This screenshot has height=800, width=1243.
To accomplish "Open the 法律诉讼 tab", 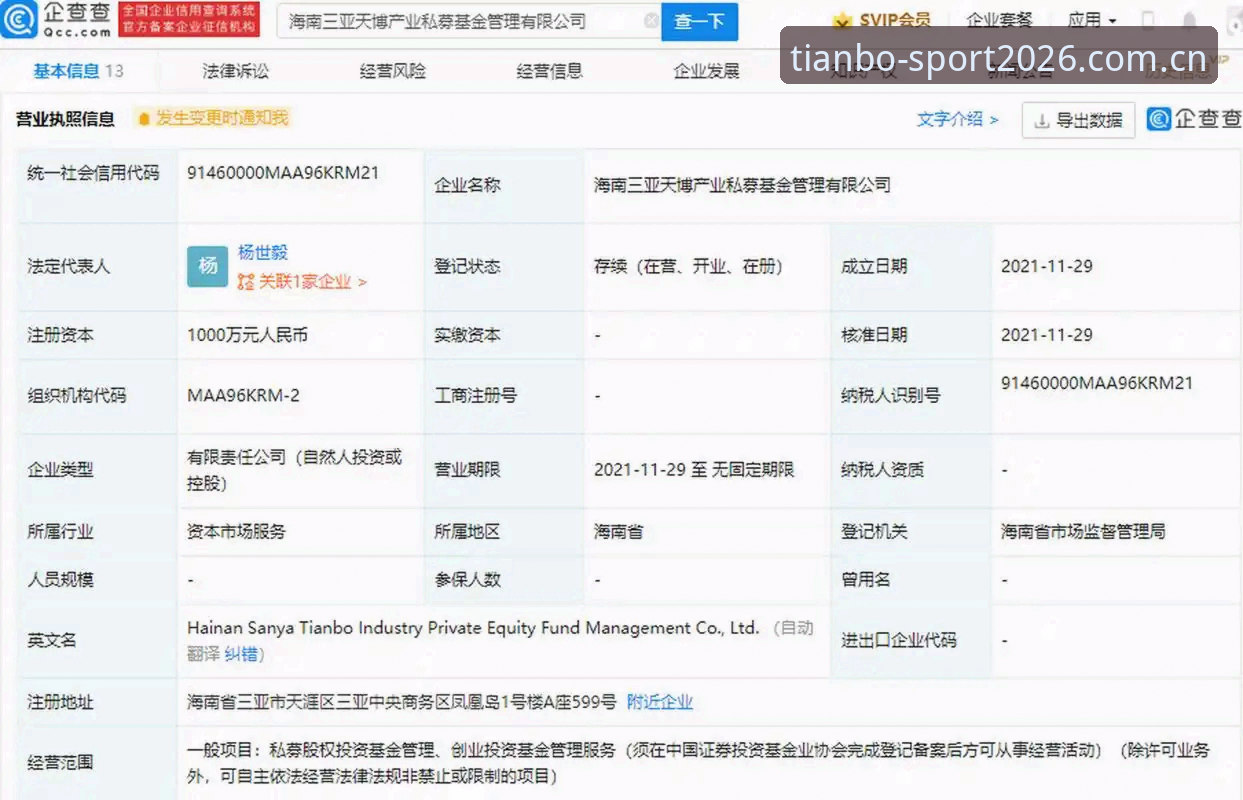I will pos(236,71).
